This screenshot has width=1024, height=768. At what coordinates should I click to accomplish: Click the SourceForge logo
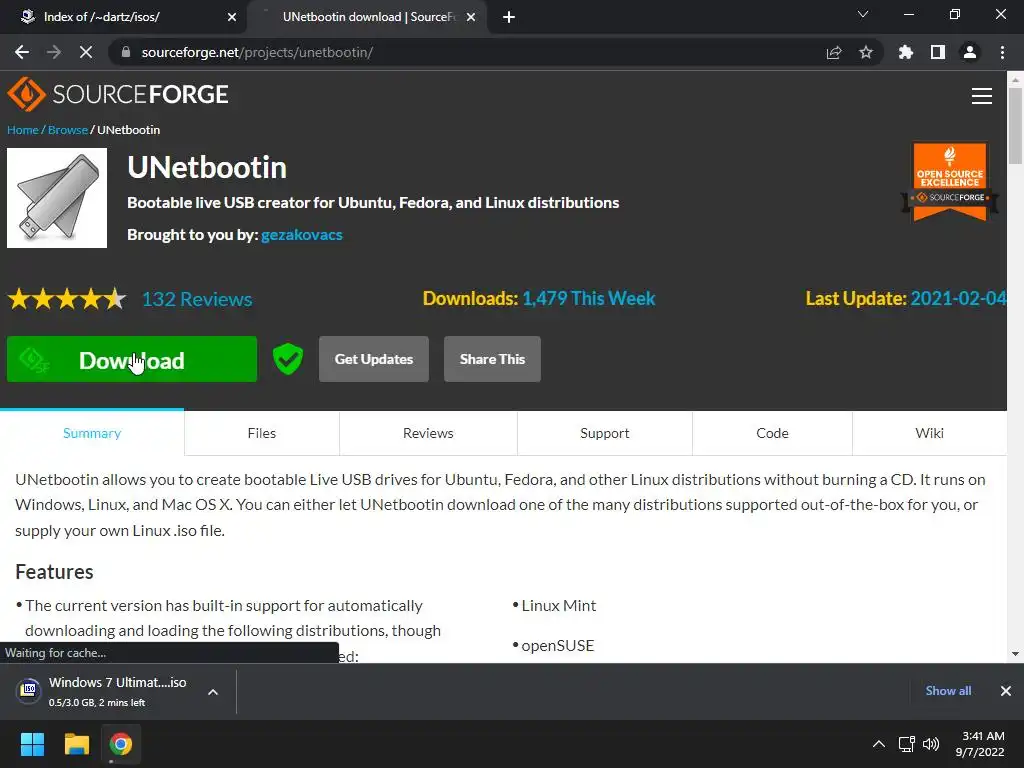[118, 95]
